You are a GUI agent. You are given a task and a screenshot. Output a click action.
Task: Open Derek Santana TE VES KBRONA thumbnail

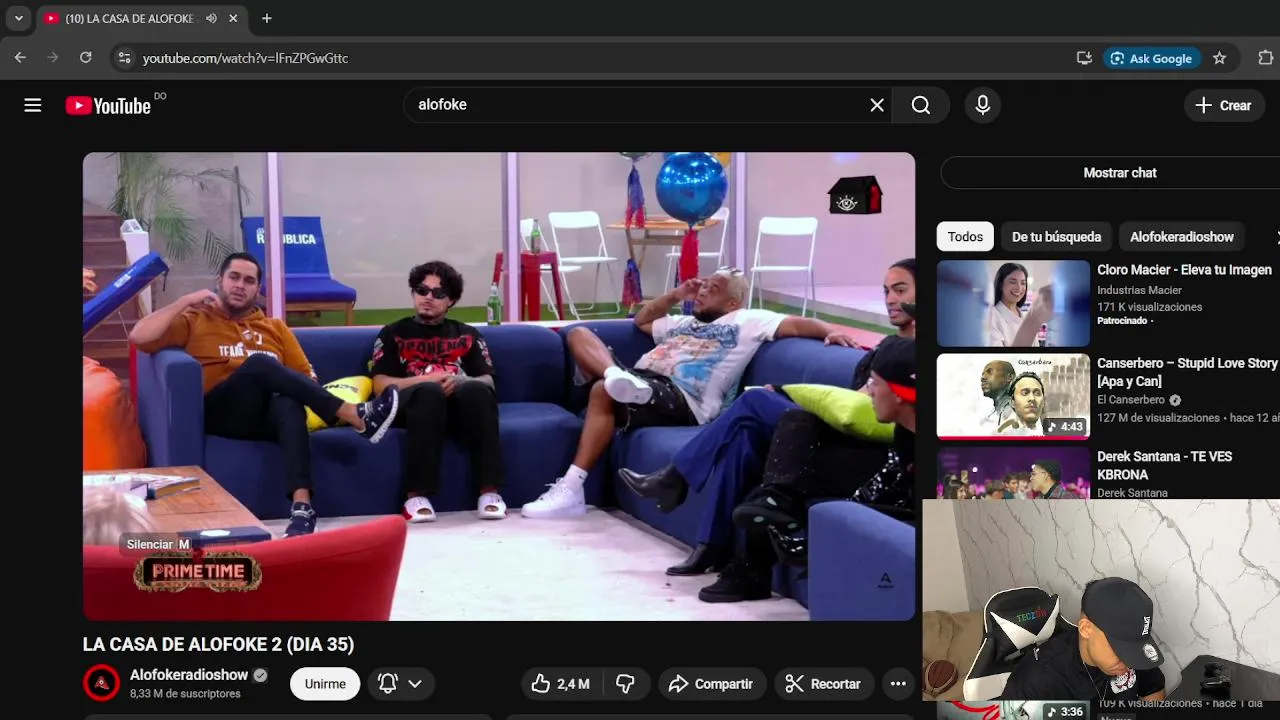pos(1013,472)
